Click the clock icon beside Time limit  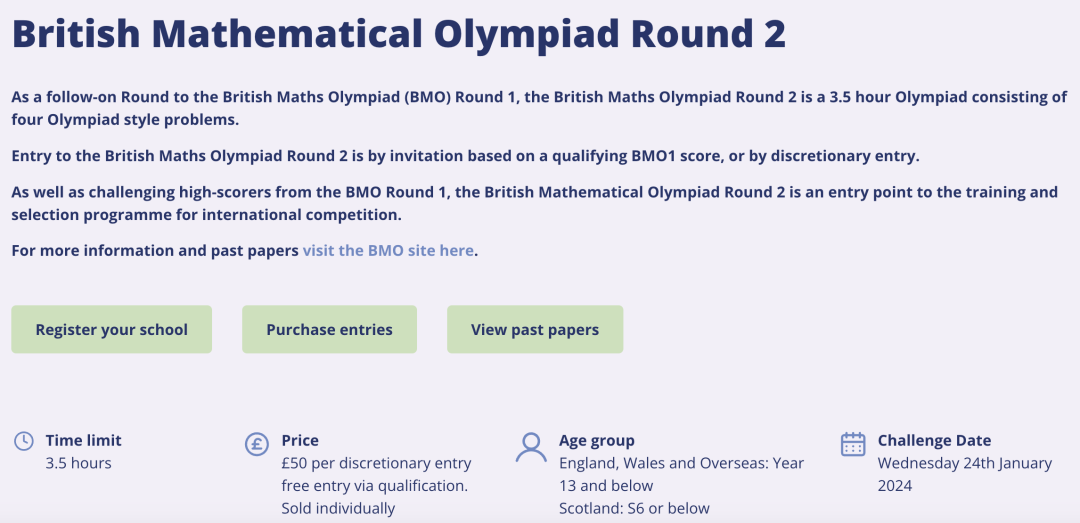pos(24,441)
